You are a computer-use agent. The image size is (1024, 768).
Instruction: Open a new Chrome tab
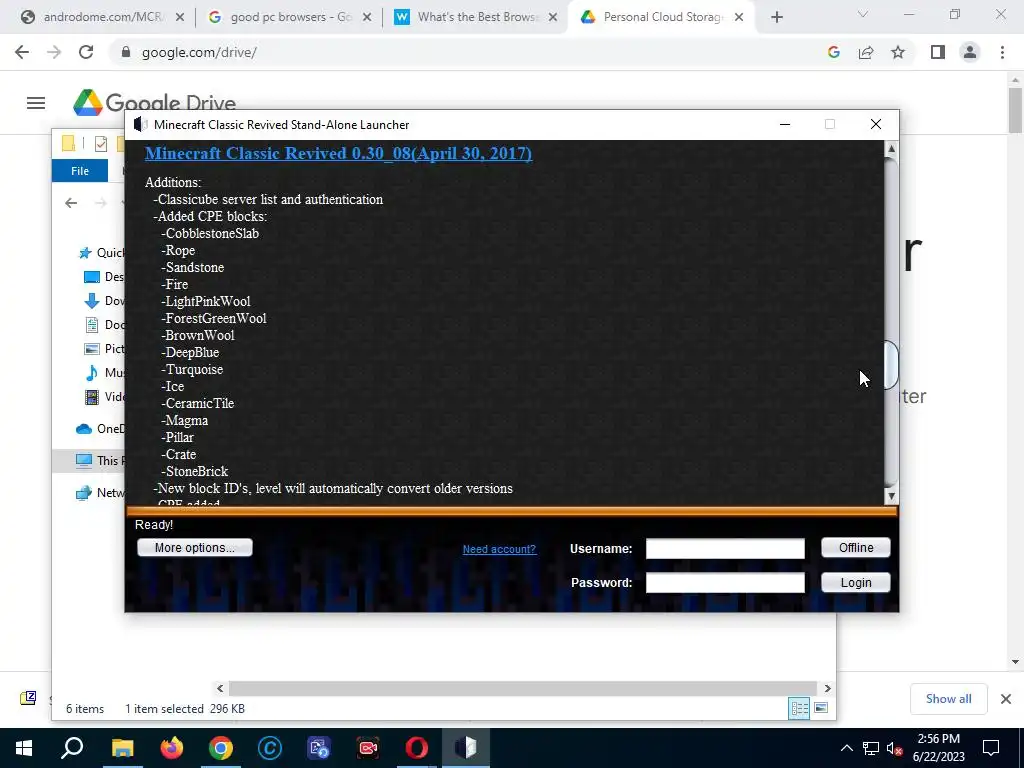(776, 17)
